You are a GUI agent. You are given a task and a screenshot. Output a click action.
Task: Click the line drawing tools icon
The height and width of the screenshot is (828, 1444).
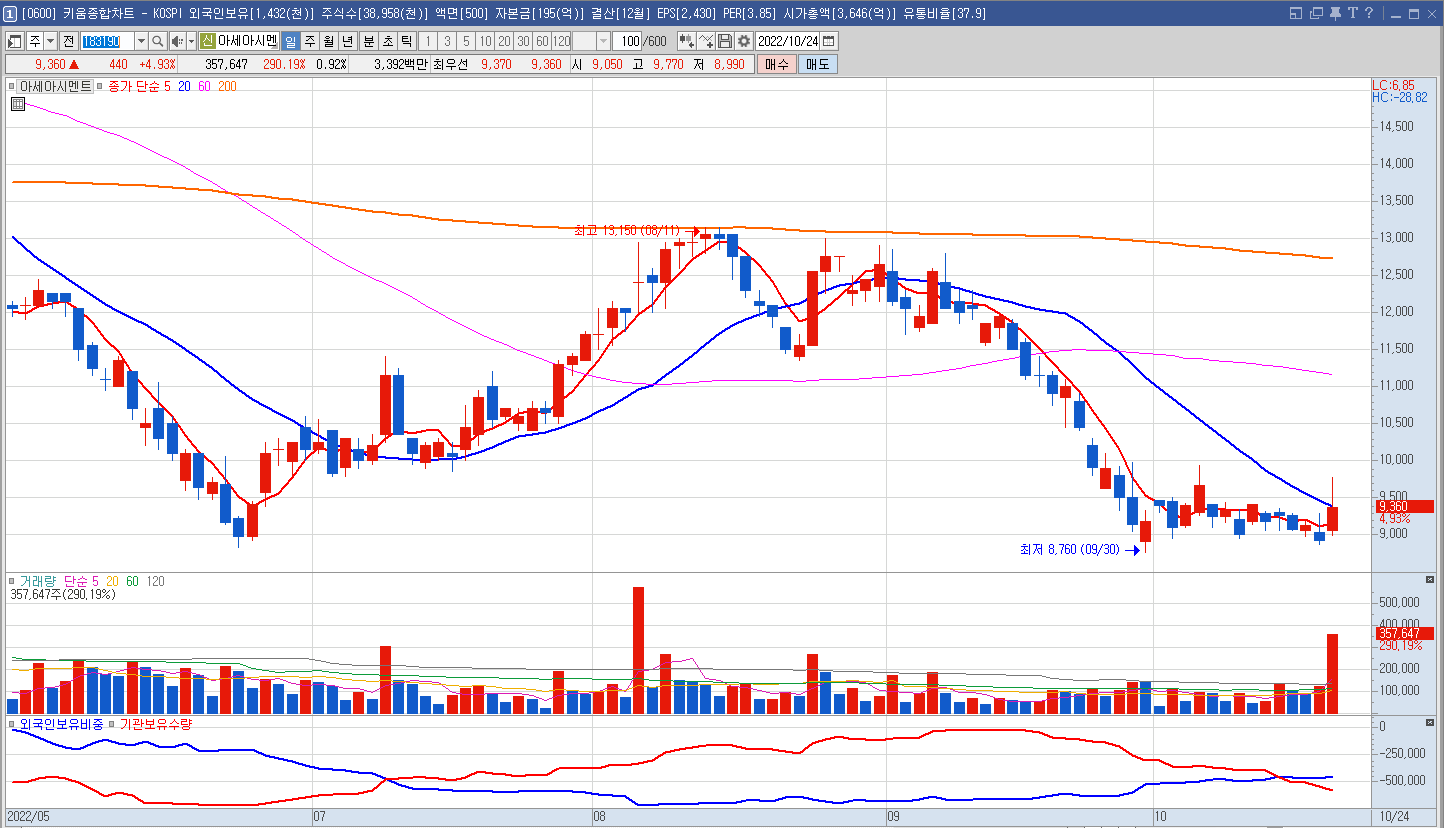click(x=706, y=41)
